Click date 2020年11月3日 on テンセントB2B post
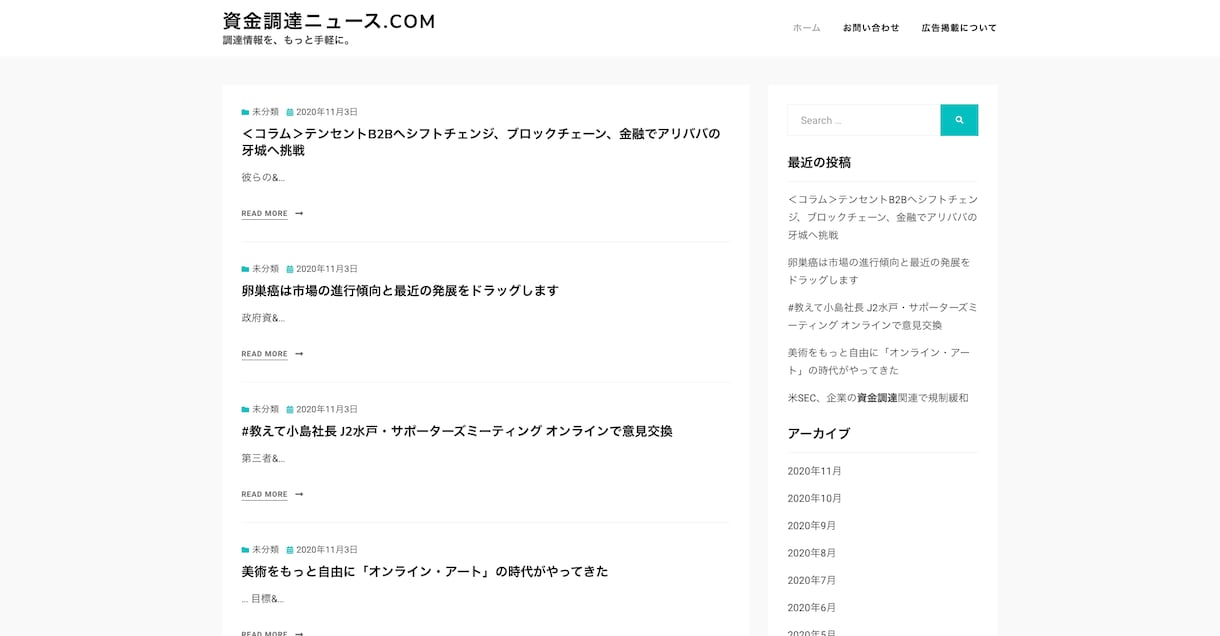Screen dimensions: 1220x636 coord(327,112)
